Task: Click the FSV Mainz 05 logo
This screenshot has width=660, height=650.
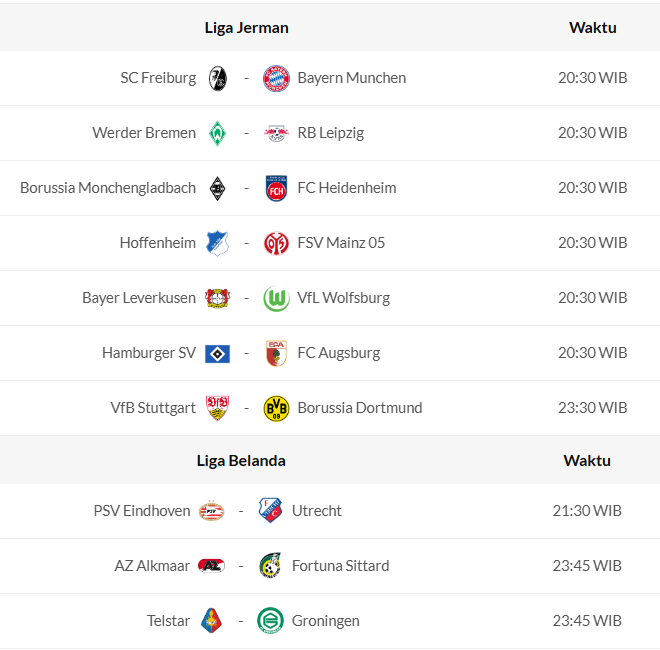Action: [276, 243]
